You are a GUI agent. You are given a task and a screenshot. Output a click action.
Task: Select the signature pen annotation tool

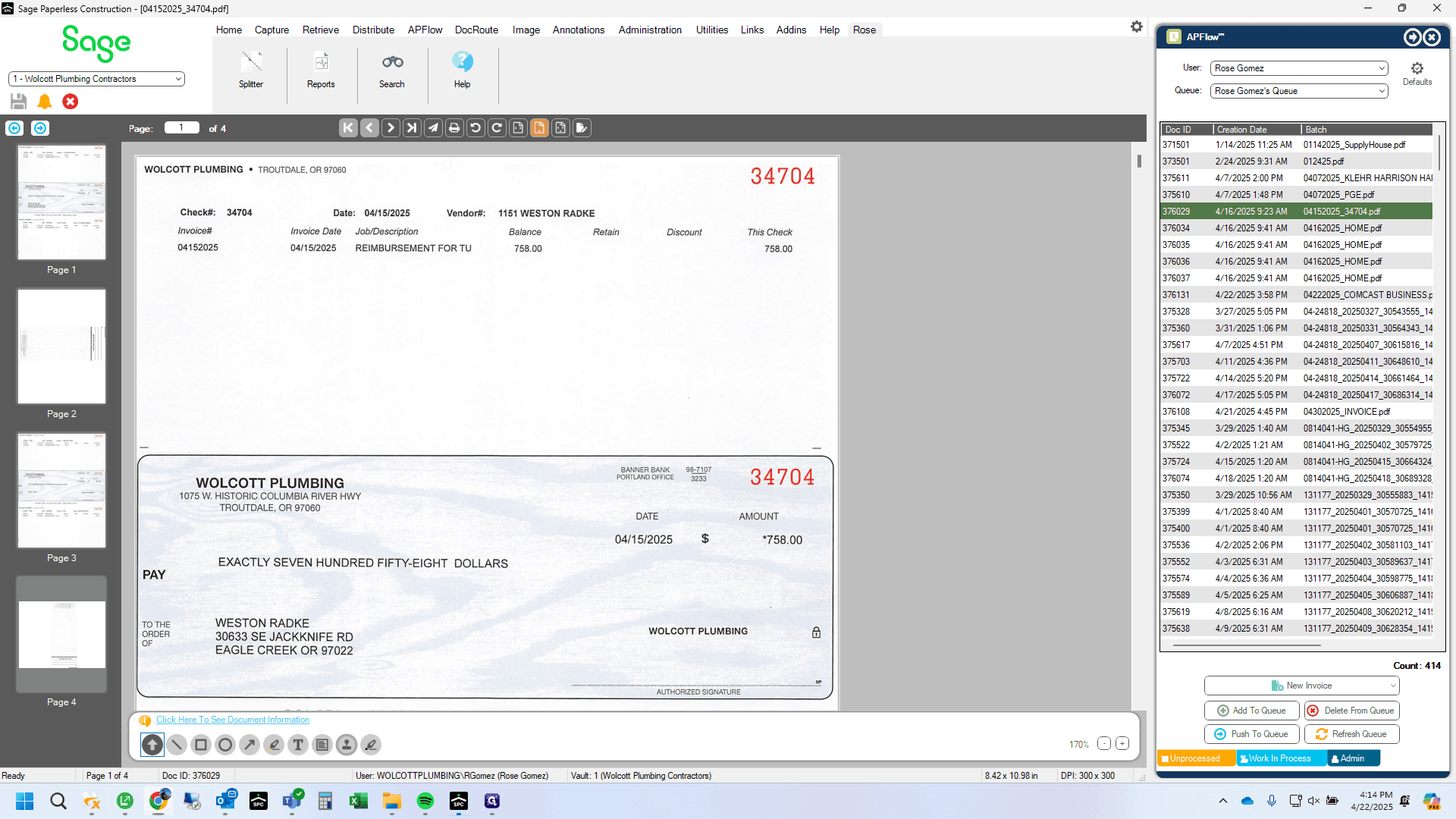[371, 745]
